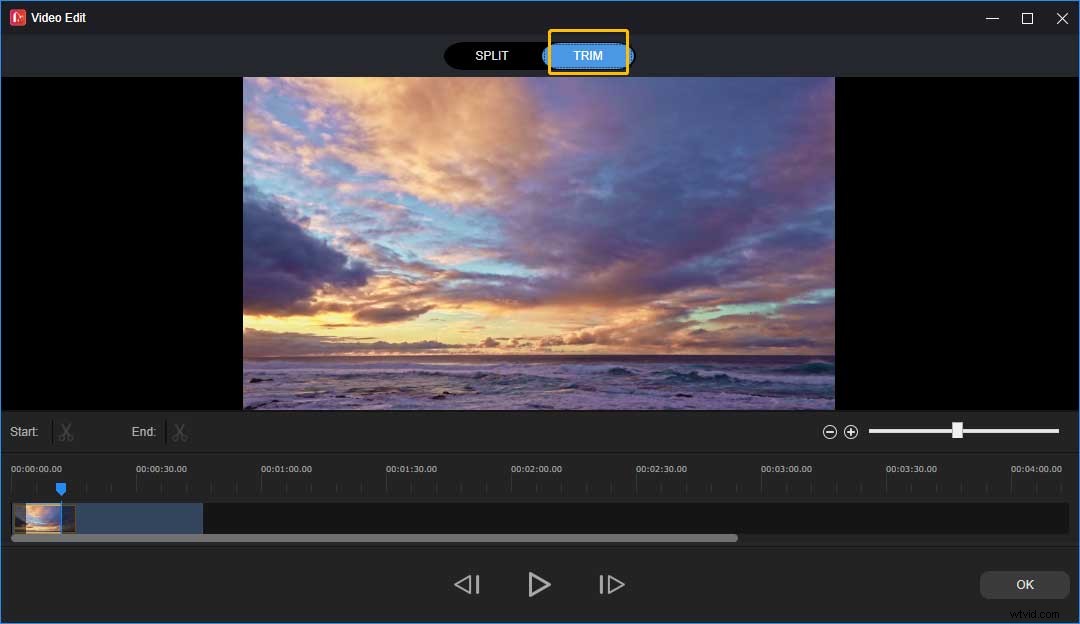Zoom in the timeline with the plus icon
This screenshot has width=1080, height=624.
point(851,431)
